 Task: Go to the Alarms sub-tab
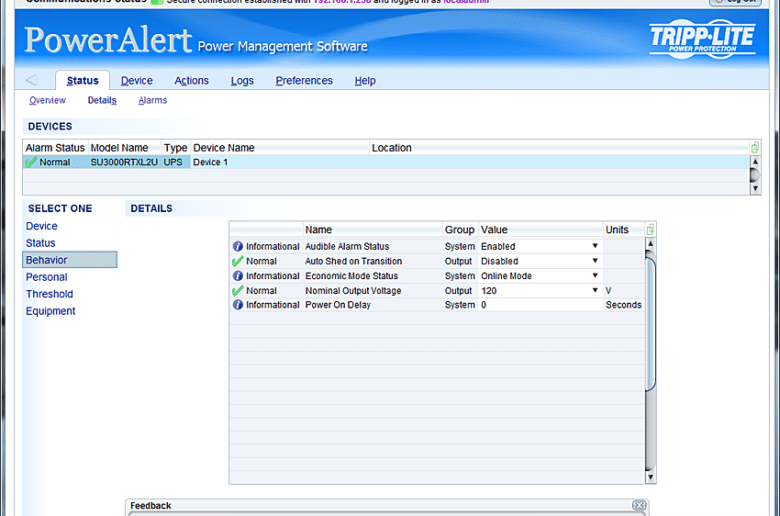click(153, 100)
